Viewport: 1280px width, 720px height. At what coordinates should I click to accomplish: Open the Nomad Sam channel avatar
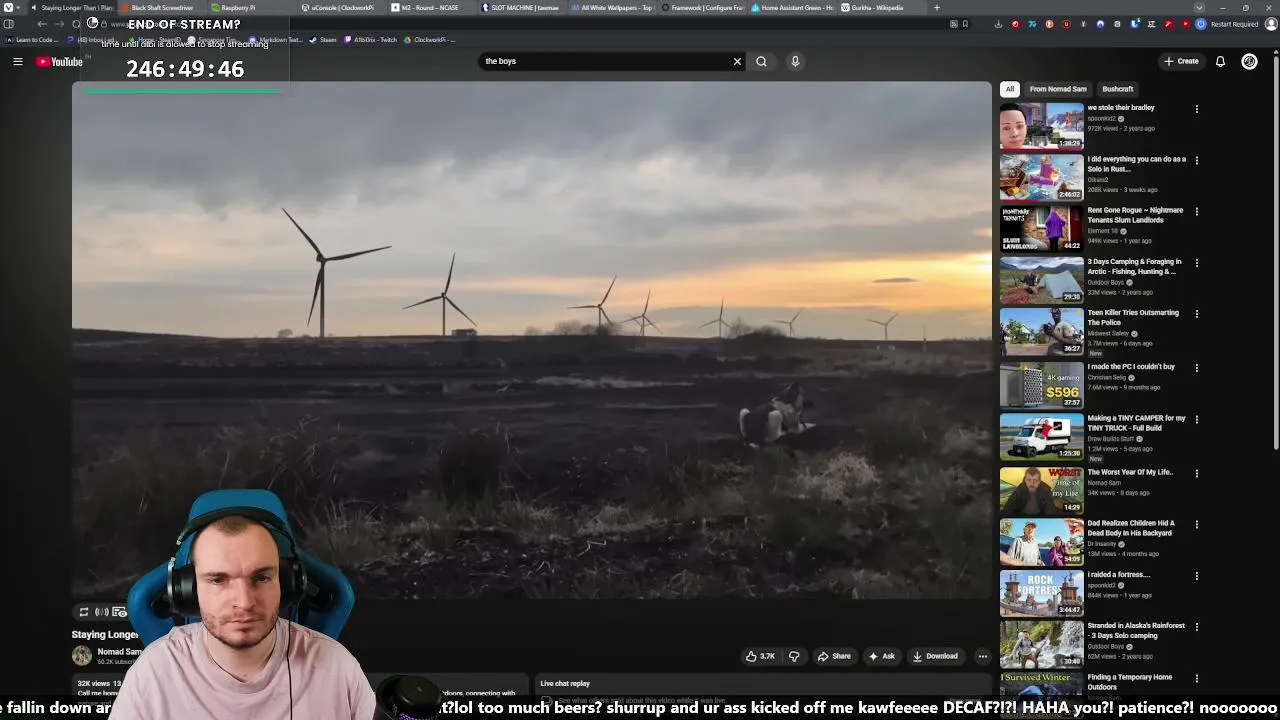point(82,656)
